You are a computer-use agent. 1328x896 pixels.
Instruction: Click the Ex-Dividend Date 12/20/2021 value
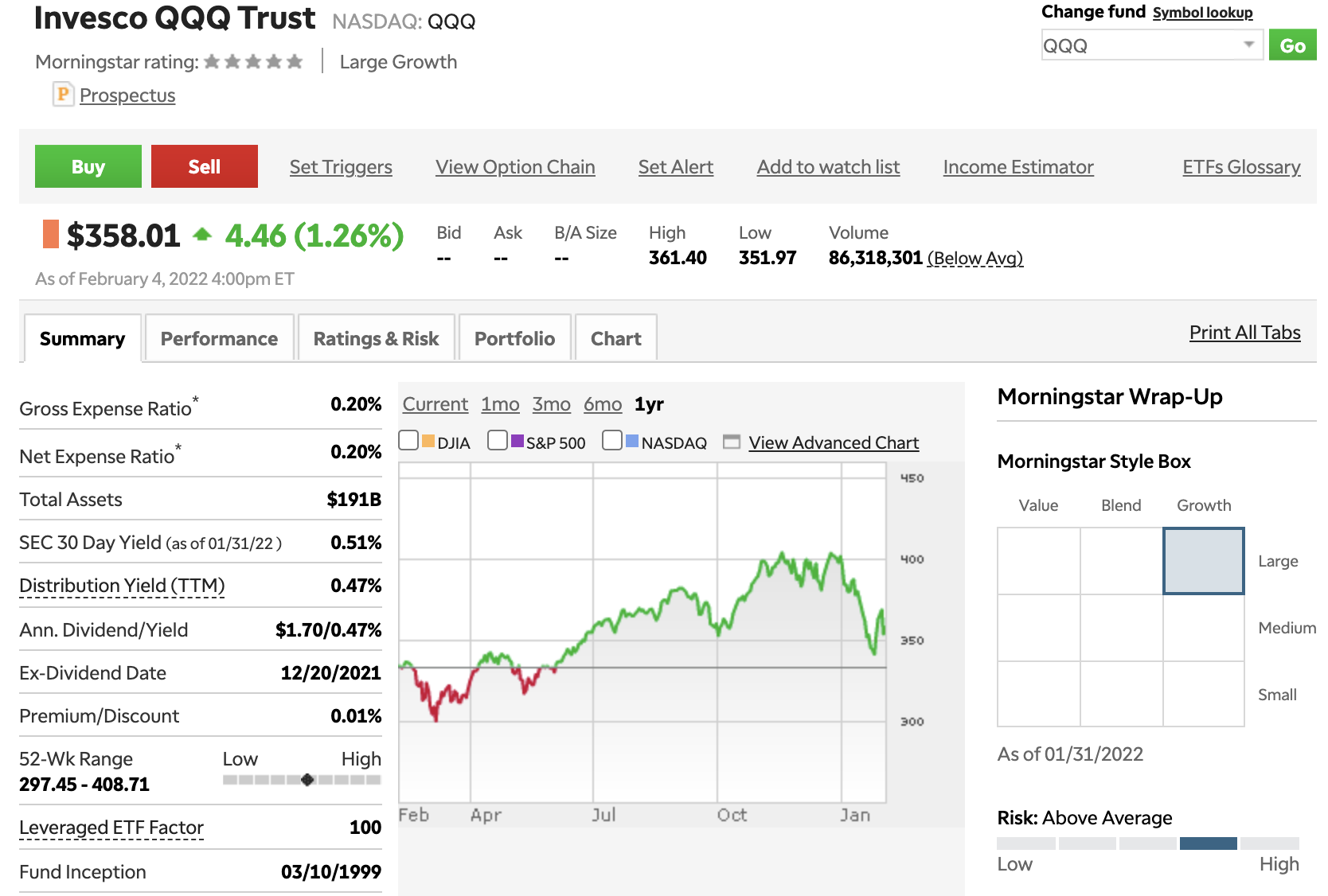pyautogui.click(x=331, y=673)
